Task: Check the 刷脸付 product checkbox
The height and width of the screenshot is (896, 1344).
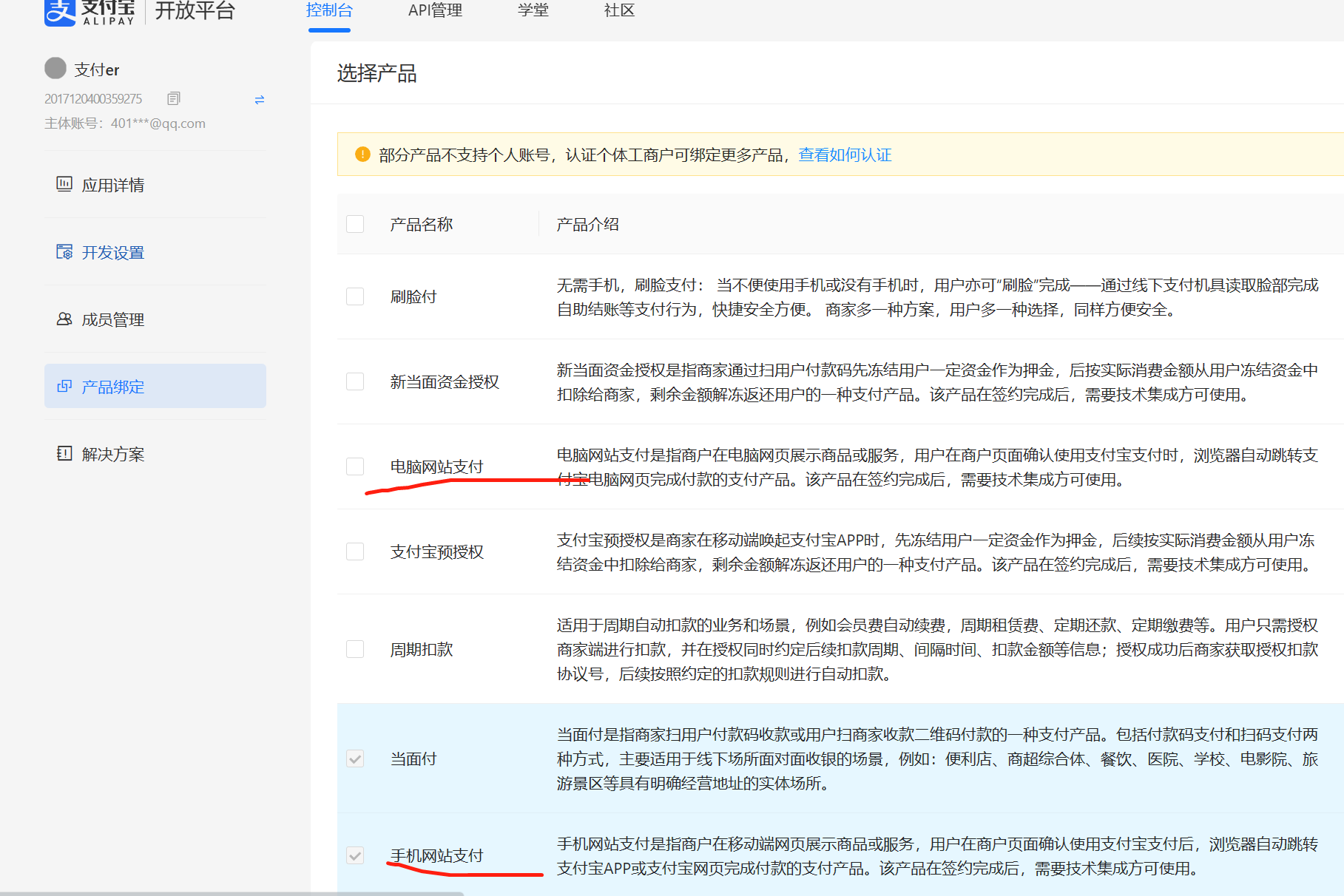Action: (355, 296)
